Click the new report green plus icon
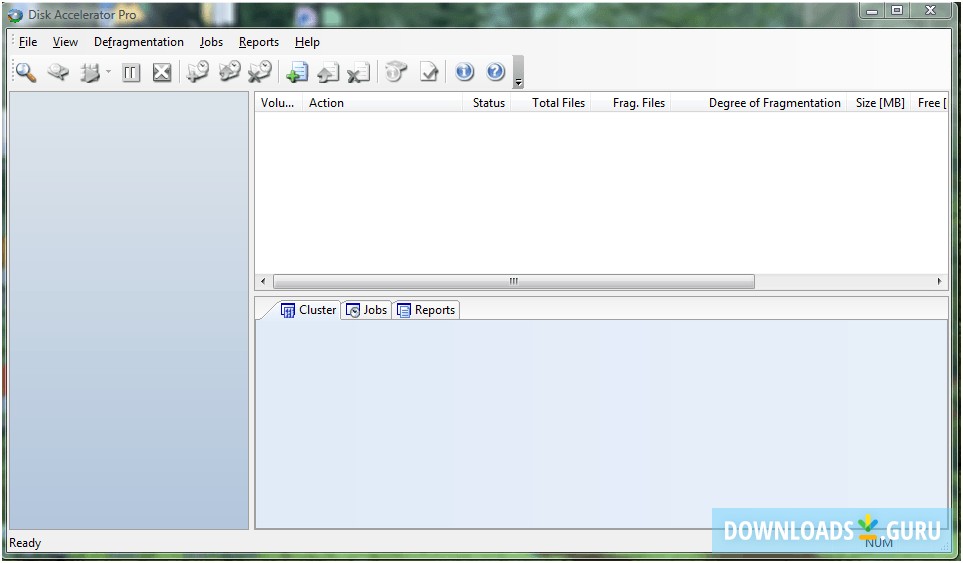The width and height of the screenshot is (963, 563). [x=297, y=72]
